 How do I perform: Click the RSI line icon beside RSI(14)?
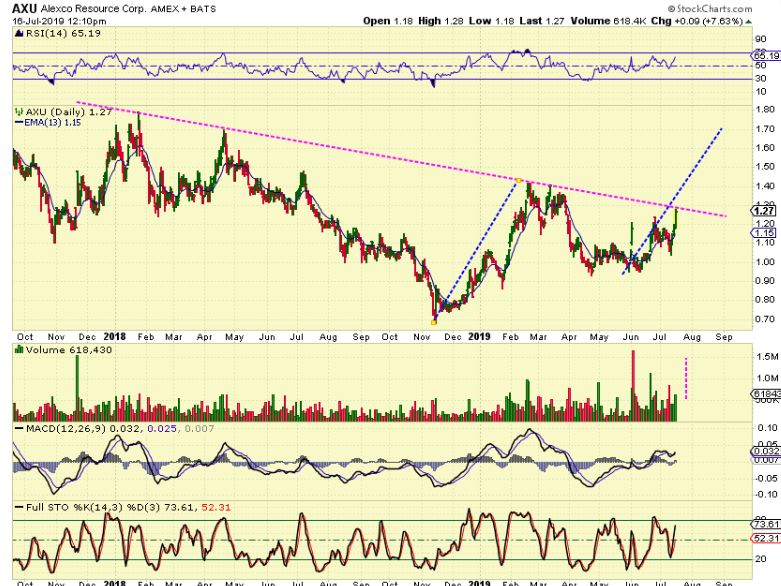click(x=19, y=33)
